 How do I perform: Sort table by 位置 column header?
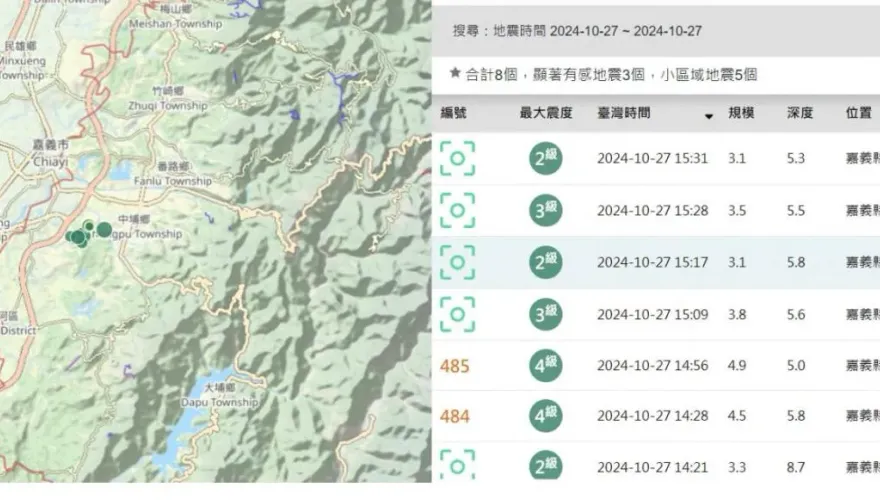coord(859,113)
